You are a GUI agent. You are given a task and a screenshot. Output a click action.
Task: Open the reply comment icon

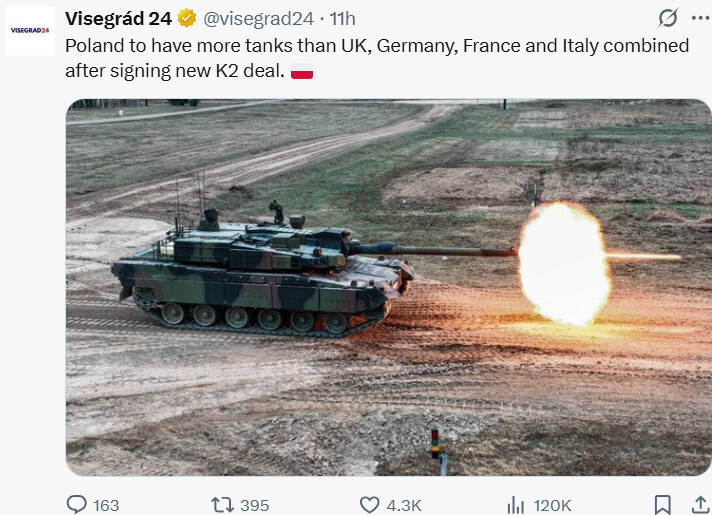76,504
